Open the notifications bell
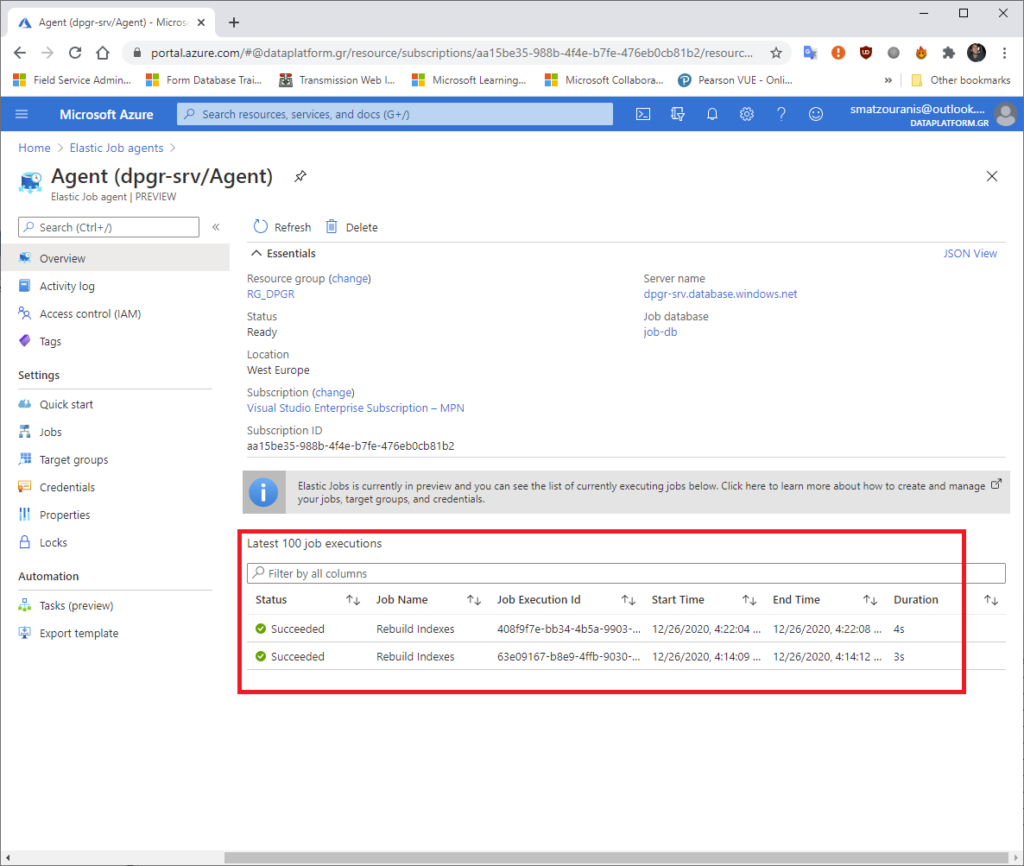 click(x=712, y=114)
